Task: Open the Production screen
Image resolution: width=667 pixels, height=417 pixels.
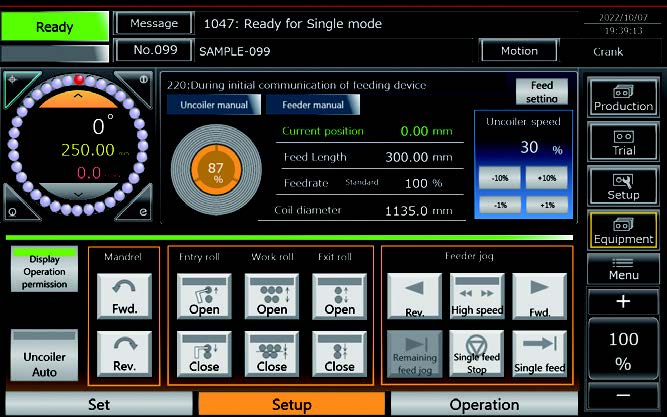Action: (x=623, y=97)
